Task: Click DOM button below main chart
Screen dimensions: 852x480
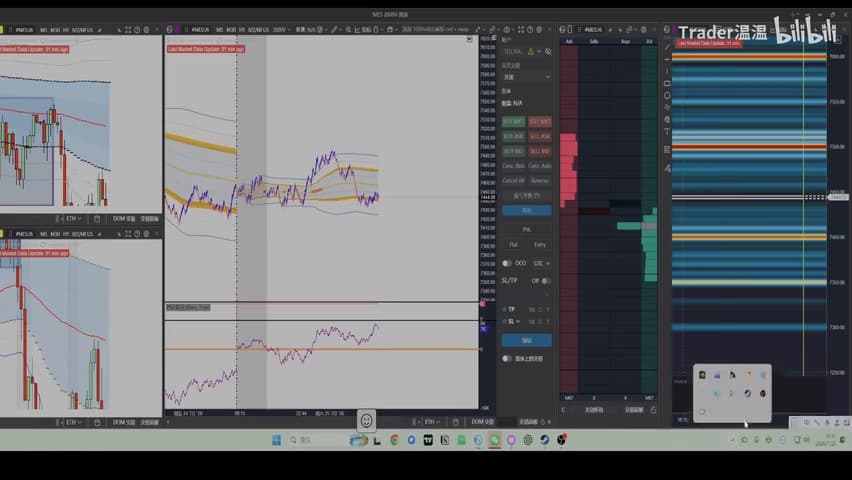Action: click(483, 422)
